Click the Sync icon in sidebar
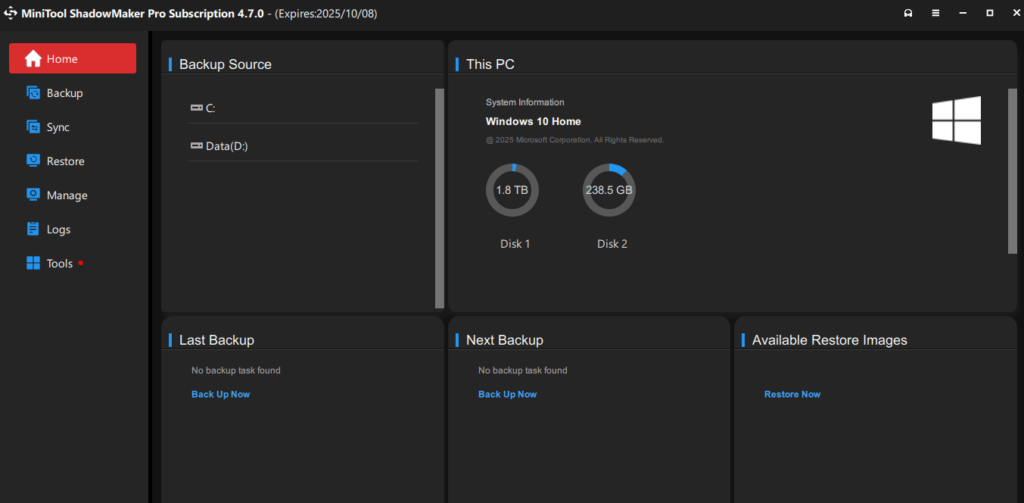 [33, 127]
